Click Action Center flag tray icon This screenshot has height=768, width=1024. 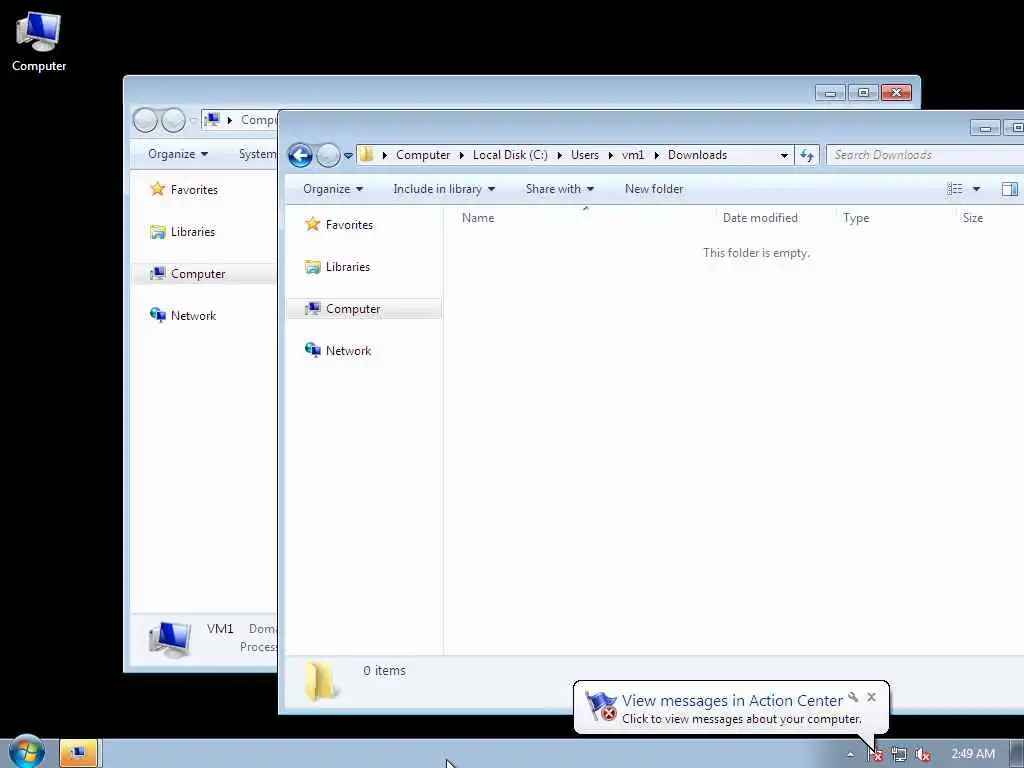coord(876,754)
